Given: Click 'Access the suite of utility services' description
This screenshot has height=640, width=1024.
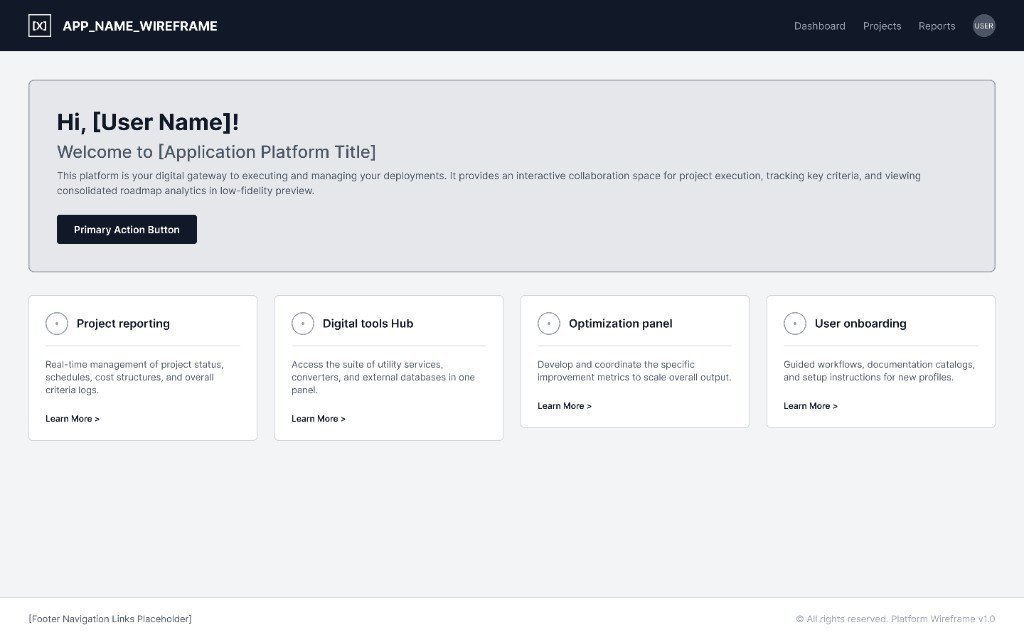Looking at the screenshot, I should click(383, 377).
